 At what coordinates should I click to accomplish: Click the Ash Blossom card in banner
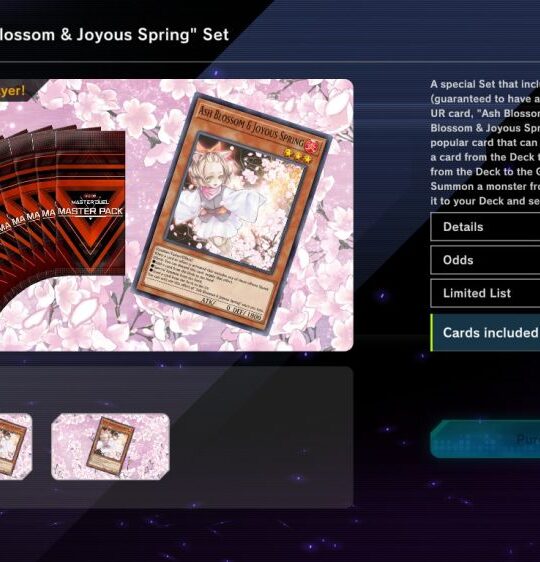click(232, 214)
